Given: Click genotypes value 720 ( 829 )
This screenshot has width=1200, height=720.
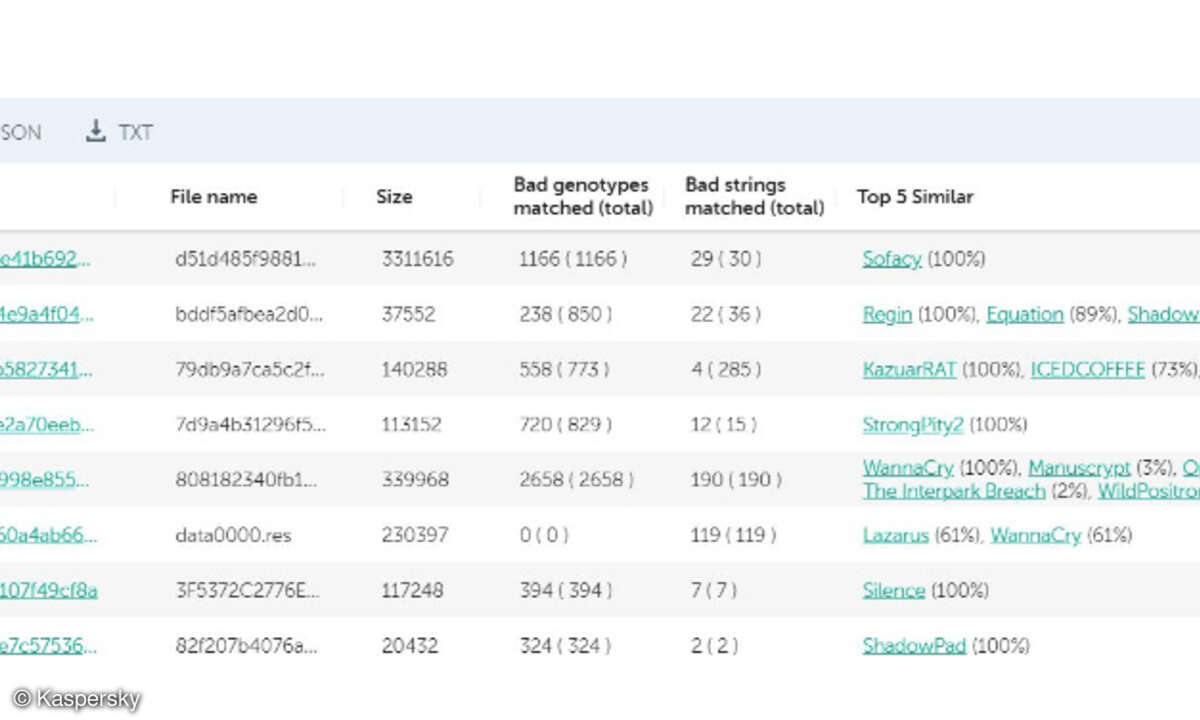Looking at the screenshot, I should coord(565,425).
